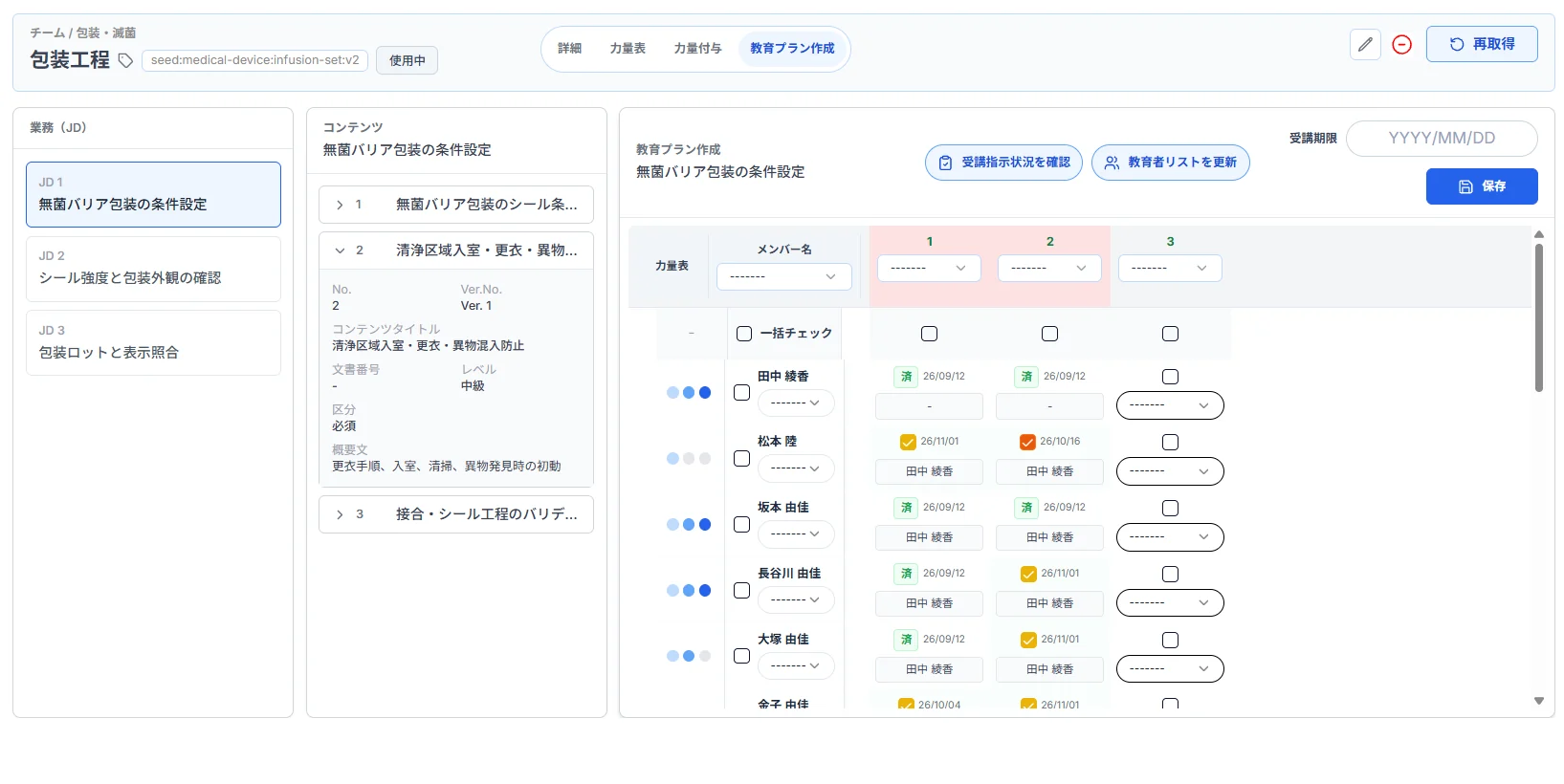Toggle the 一括チェック checkbox
This screenshot has height=784, width=1564.
click(x=744, y=334)
